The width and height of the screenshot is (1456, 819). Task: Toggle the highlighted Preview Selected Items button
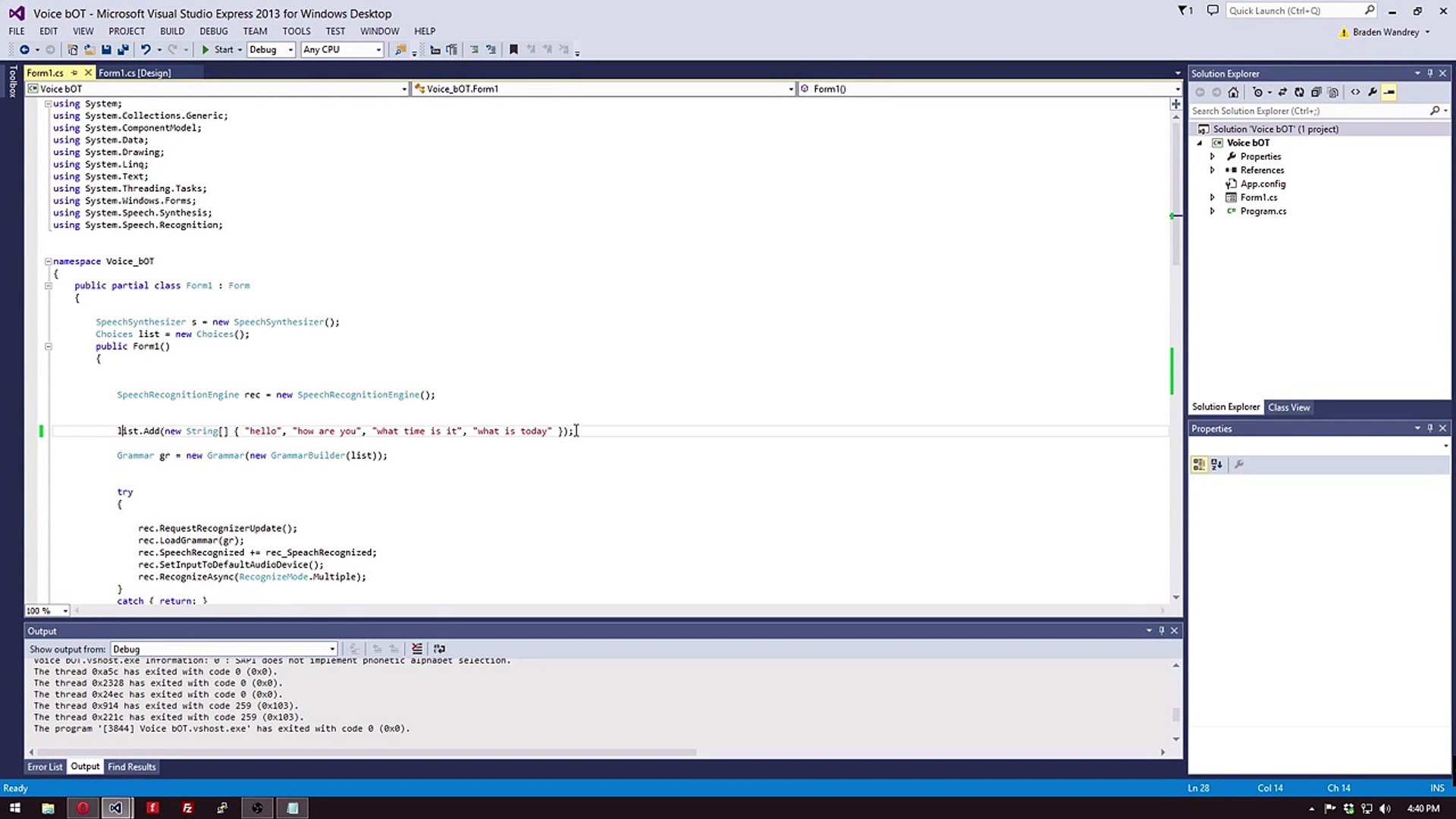(x=1389, y=93)
